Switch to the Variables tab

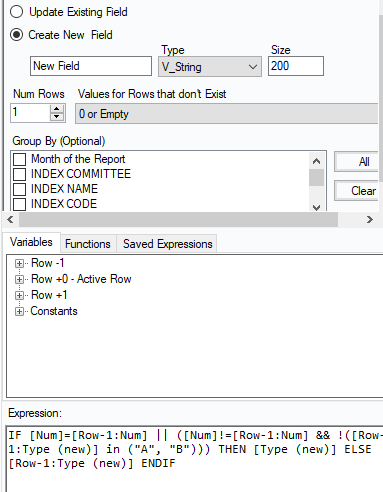coord(31,242)
